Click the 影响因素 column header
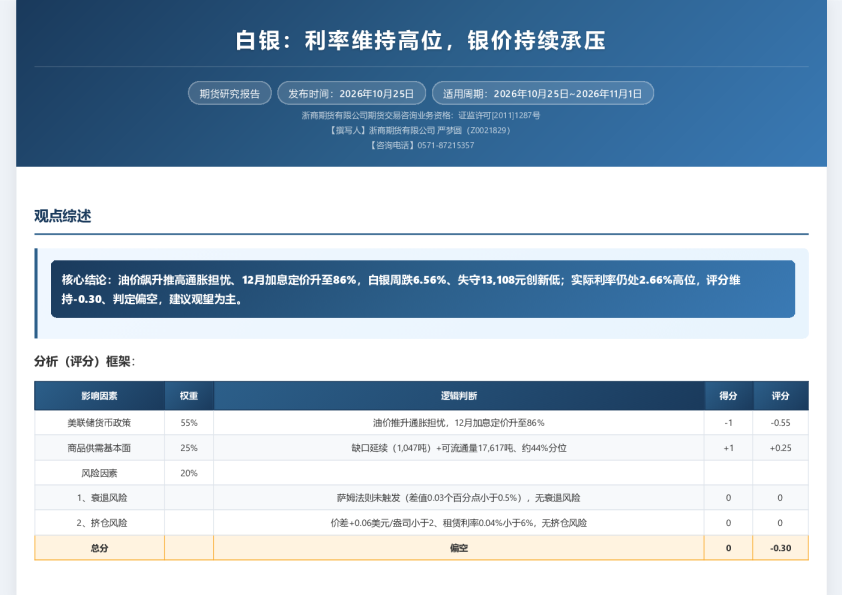 point(99,396)
